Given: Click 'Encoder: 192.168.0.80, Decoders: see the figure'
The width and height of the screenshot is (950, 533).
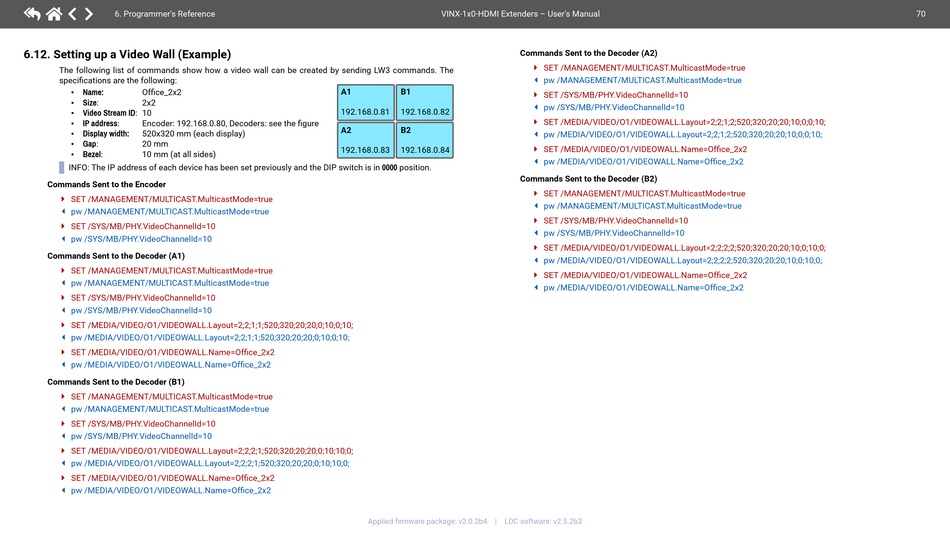Looking at the screenshot, I should 230,124.
